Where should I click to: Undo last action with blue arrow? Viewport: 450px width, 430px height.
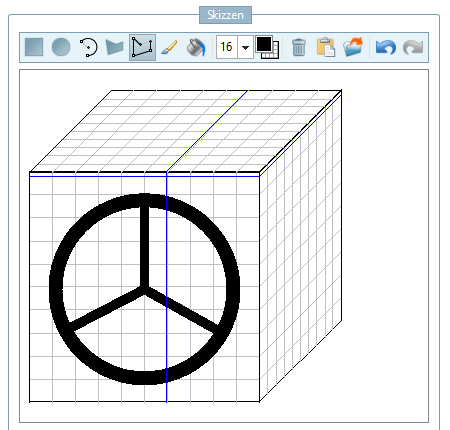point(386,47)
